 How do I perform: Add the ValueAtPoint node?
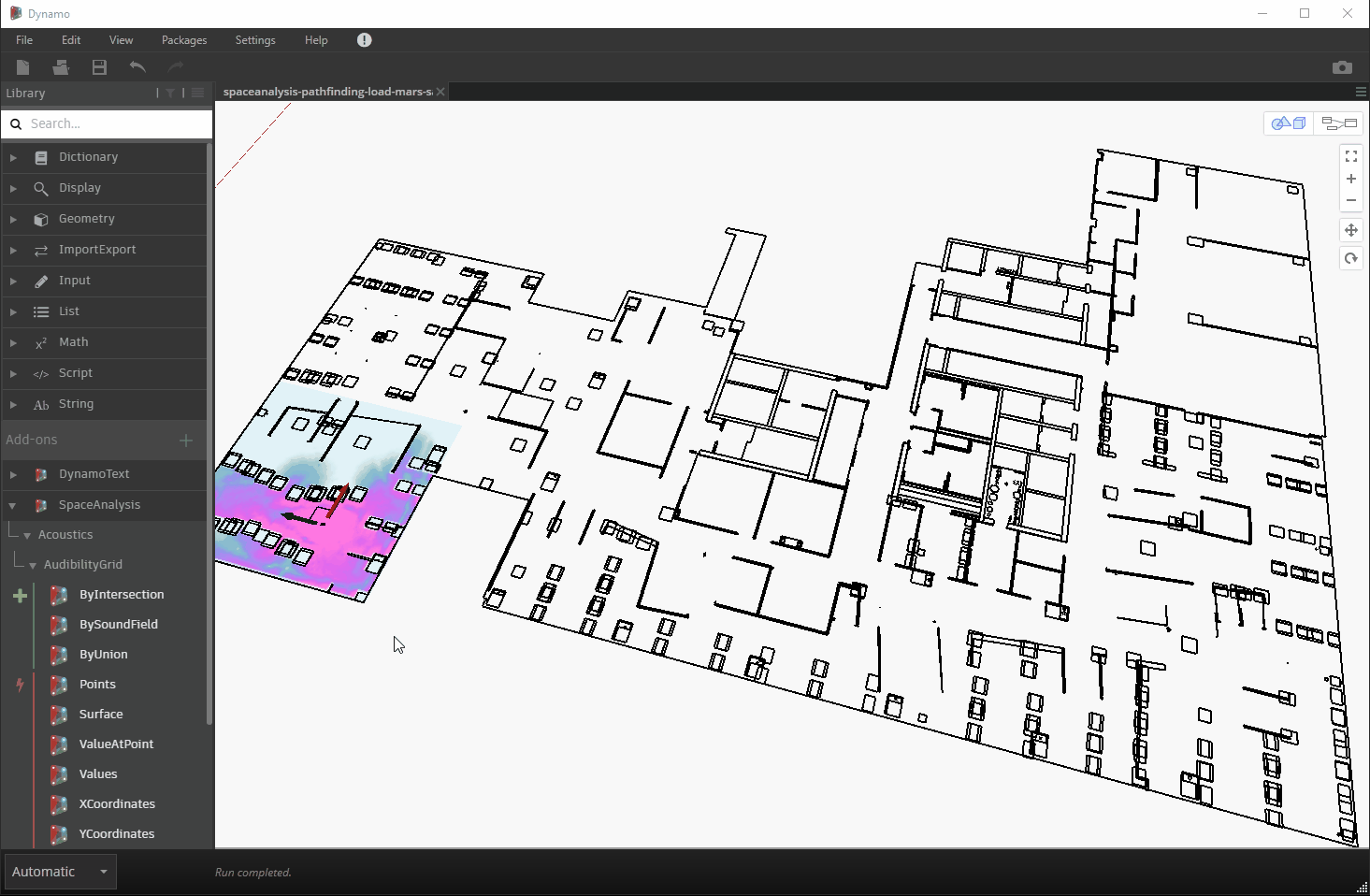116,744
